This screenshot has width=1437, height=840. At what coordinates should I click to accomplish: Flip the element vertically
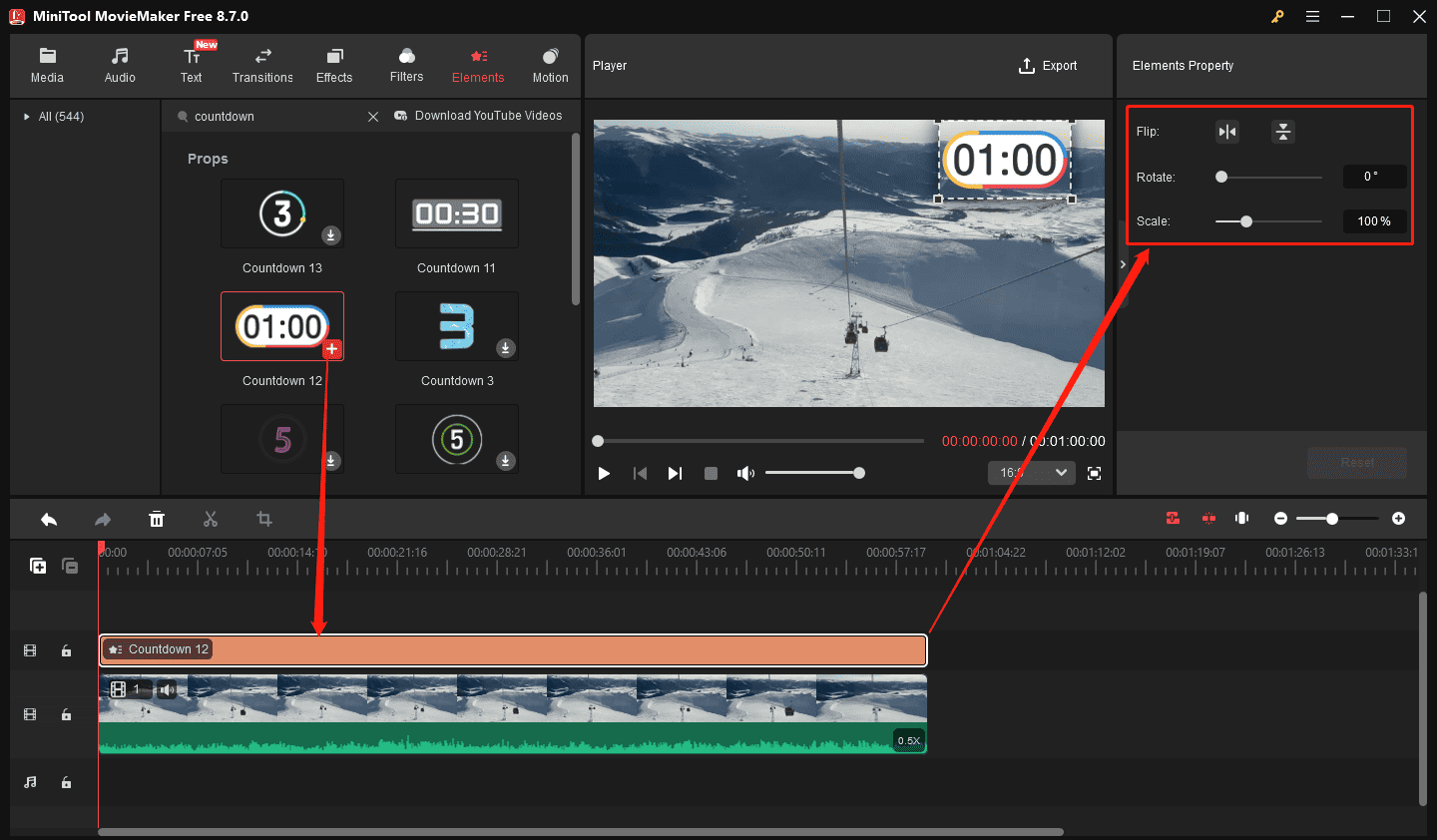pos(1283,132)
